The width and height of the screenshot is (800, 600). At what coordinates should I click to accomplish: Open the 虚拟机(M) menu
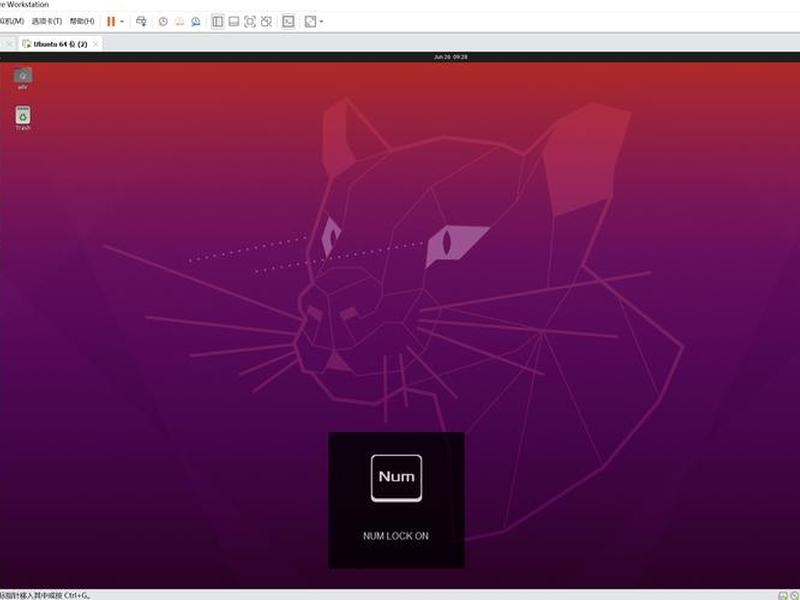point(12,21)
